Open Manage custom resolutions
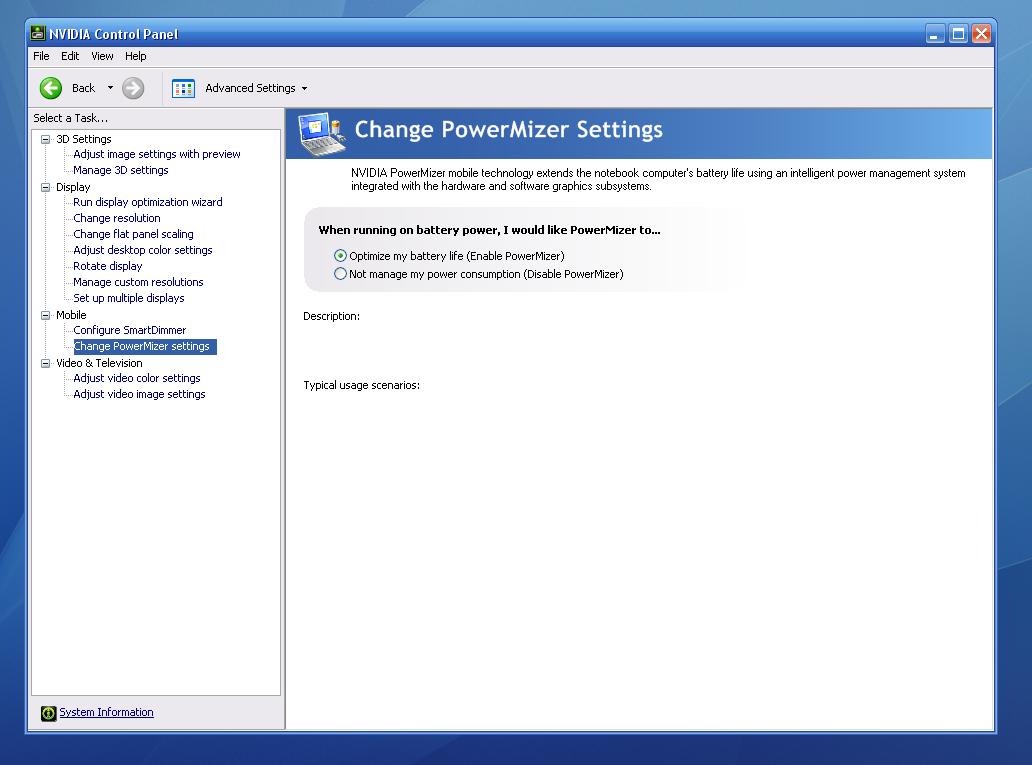The width and height of the screenshot is (1032, 765). tap(138, 282)
